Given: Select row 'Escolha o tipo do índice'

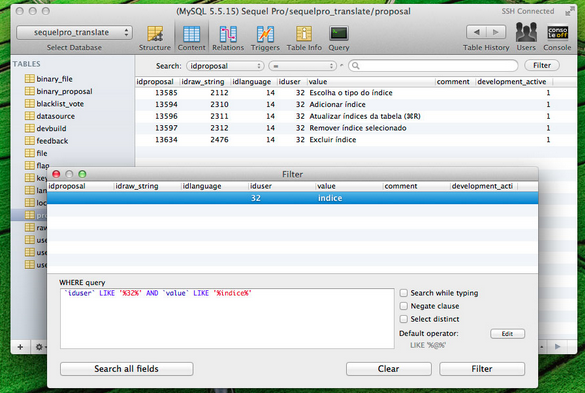Looking at the screenshot, I should coord(356,93).
